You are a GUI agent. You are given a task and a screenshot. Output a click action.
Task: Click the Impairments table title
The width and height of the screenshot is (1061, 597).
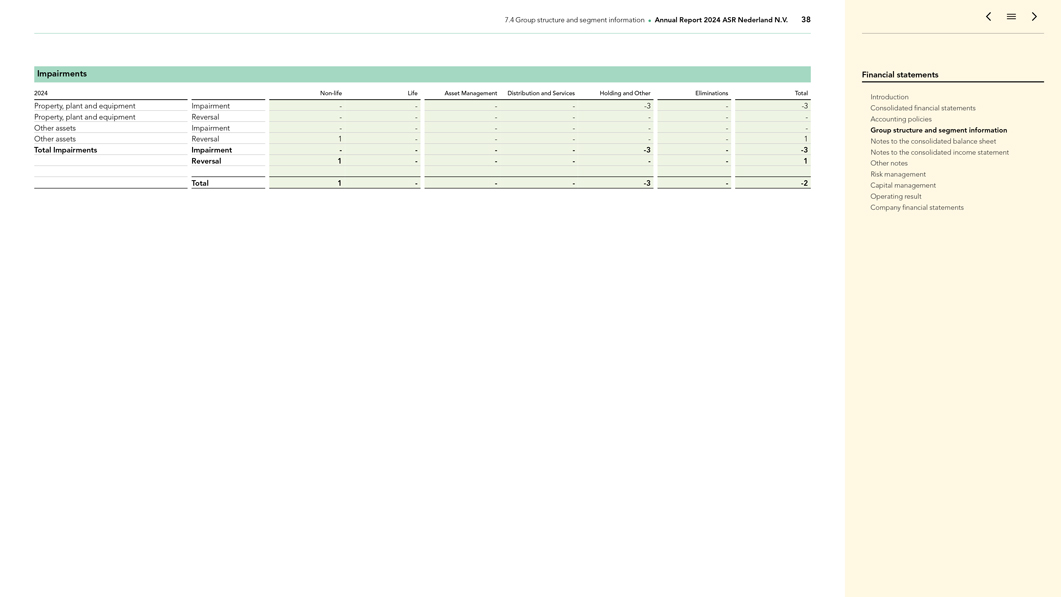[62, 74]
